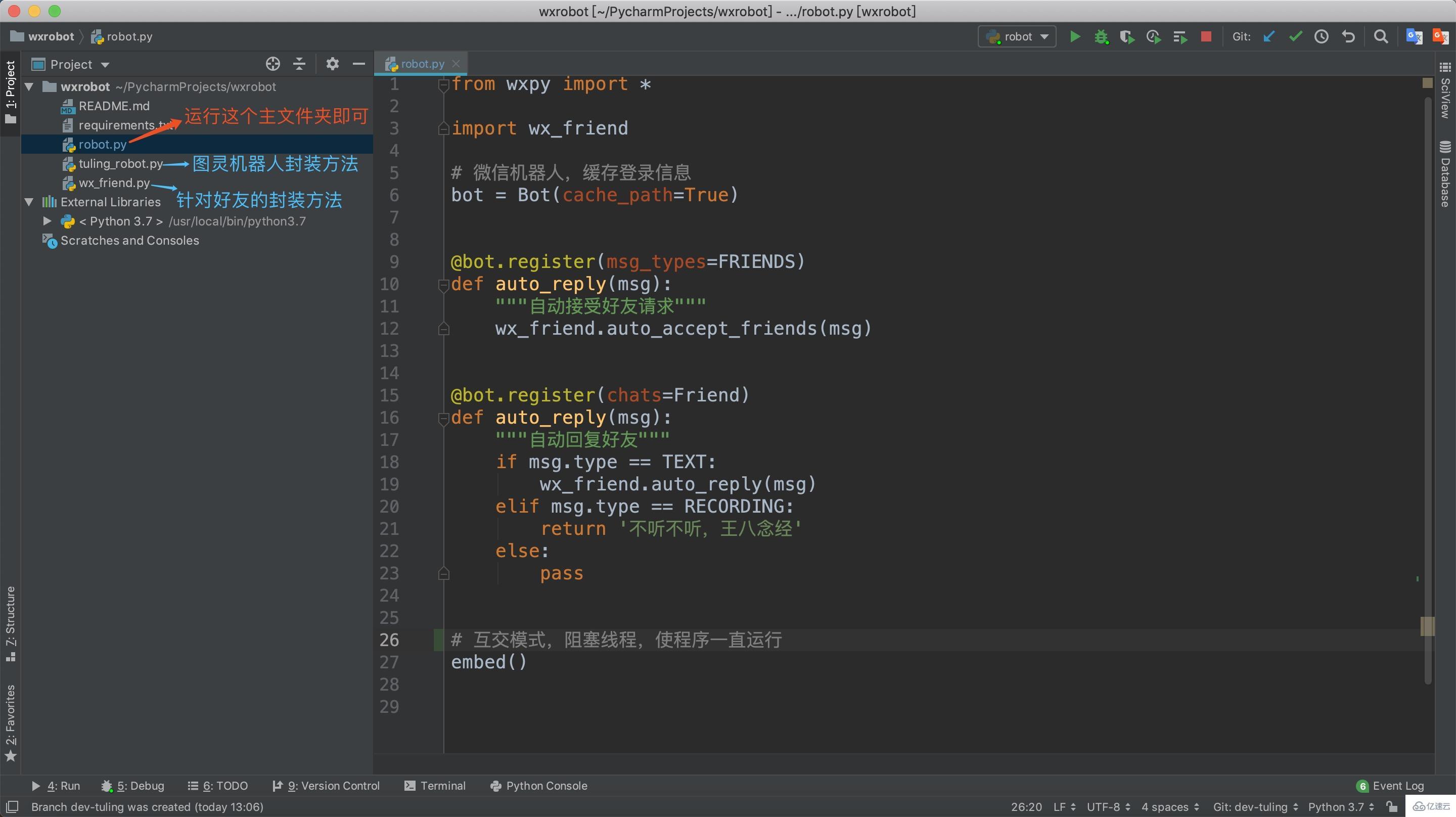Click the inspection indicator above the scrollbar
Viewport: 1456px width, 817px height.
pos(1428,83)
